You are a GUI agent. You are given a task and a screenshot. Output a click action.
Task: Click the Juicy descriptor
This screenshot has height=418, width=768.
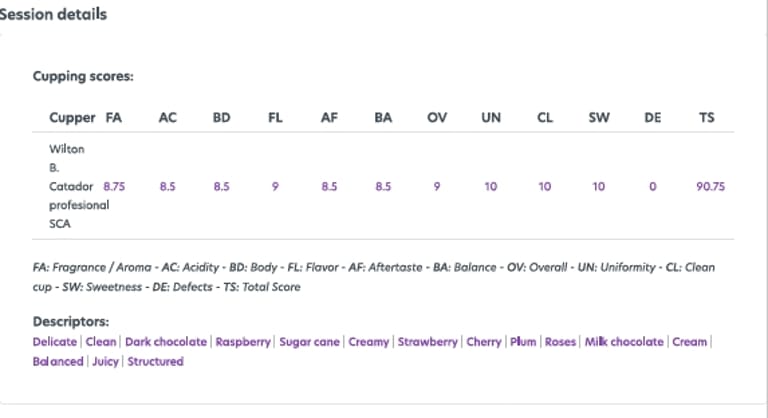(x=105, y=361)
